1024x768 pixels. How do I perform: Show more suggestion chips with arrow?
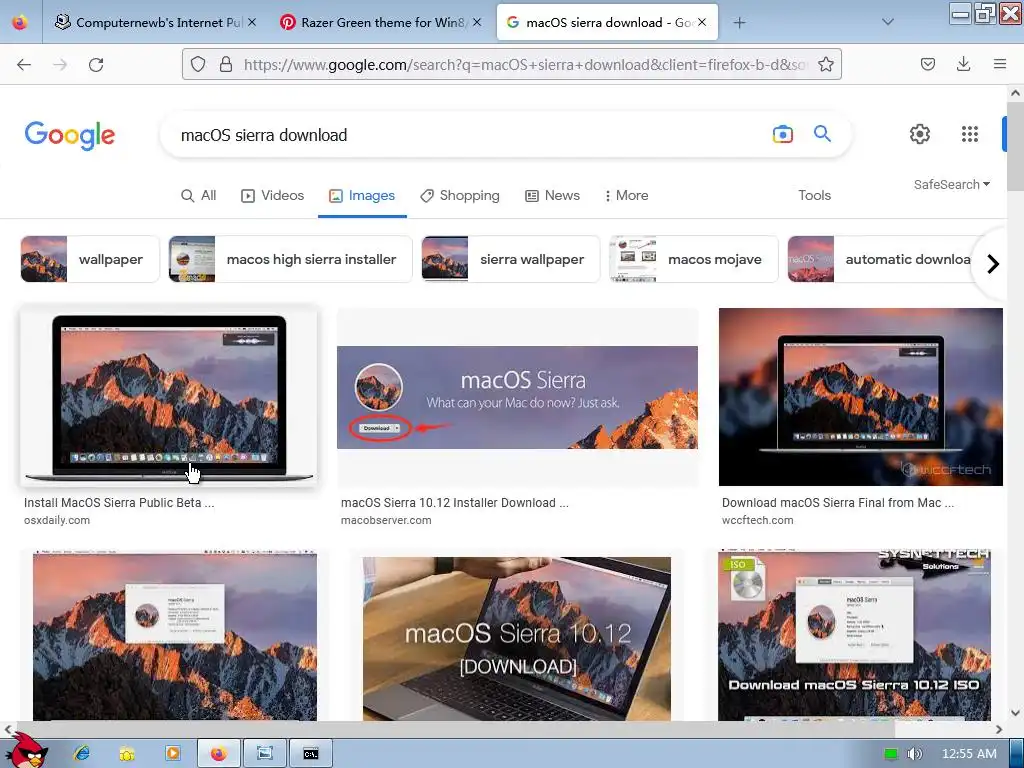click(993, 264)
